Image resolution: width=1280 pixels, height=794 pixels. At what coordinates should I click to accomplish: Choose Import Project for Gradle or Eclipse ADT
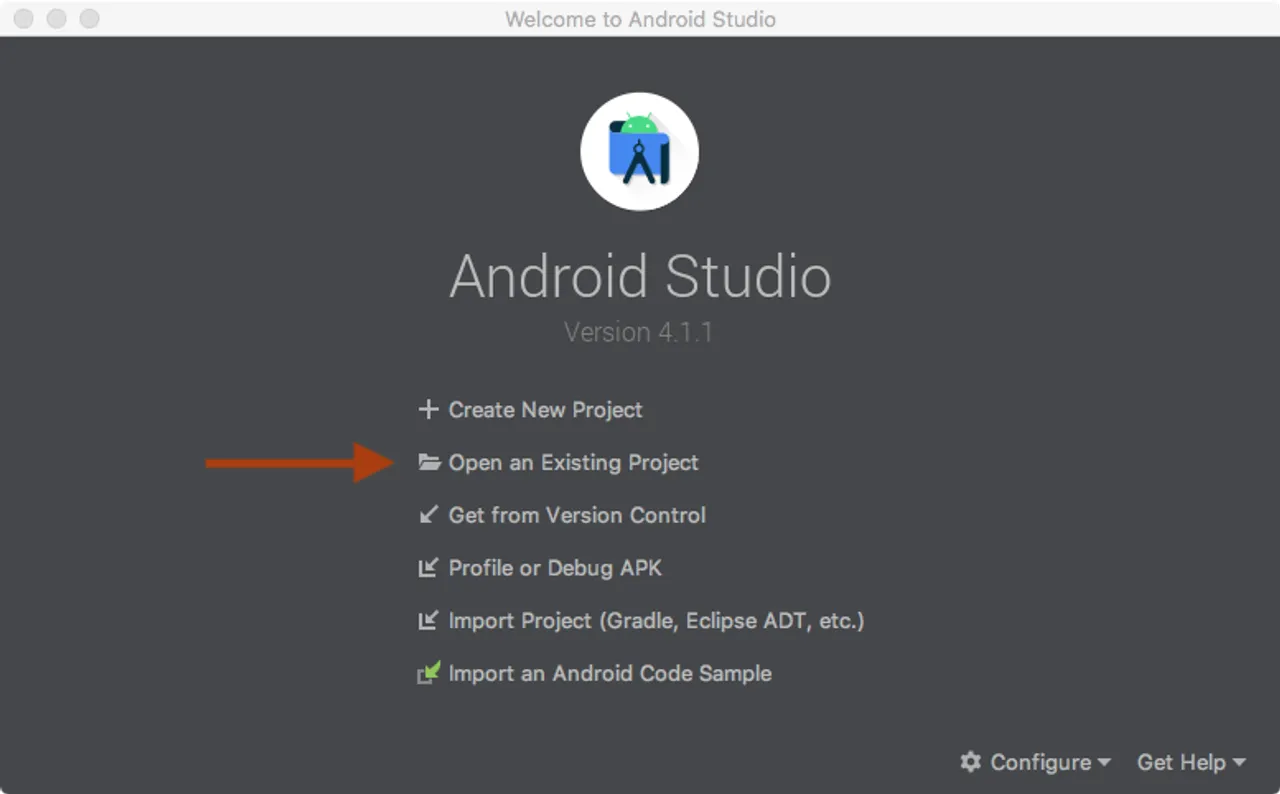(656, 620)
